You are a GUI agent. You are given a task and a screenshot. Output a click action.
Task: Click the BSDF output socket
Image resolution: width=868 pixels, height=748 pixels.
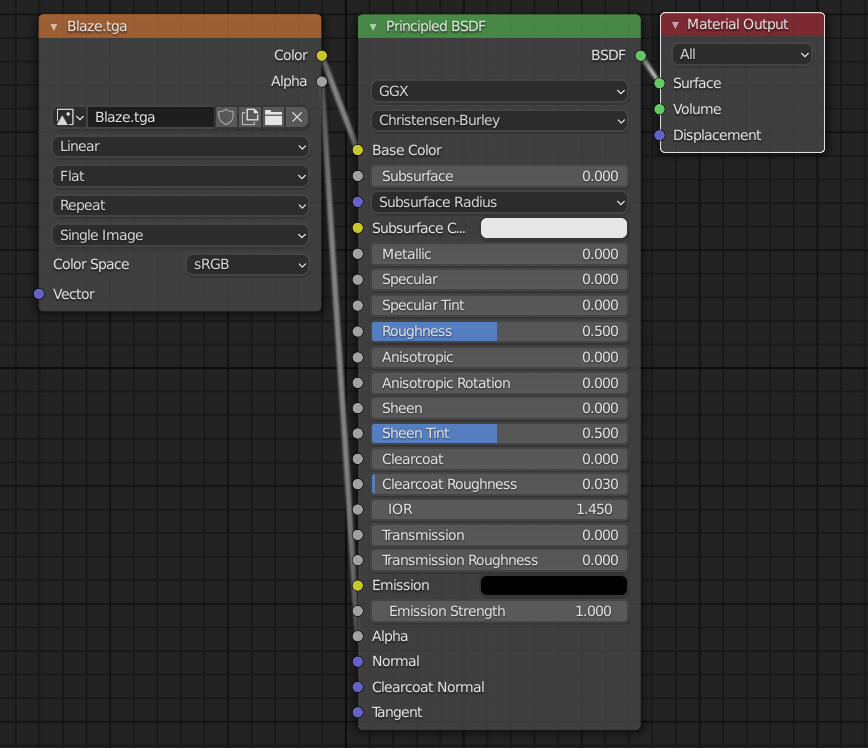click(640, 55)
